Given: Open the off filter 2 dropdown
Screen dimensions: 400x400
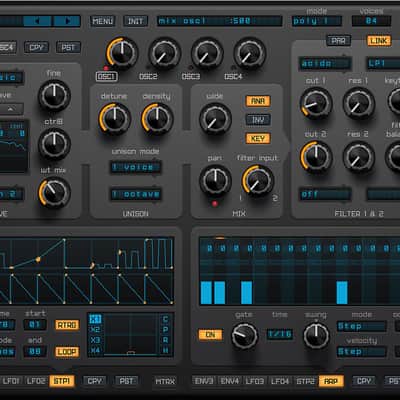Looking at the screenshot, I should 325,194.
